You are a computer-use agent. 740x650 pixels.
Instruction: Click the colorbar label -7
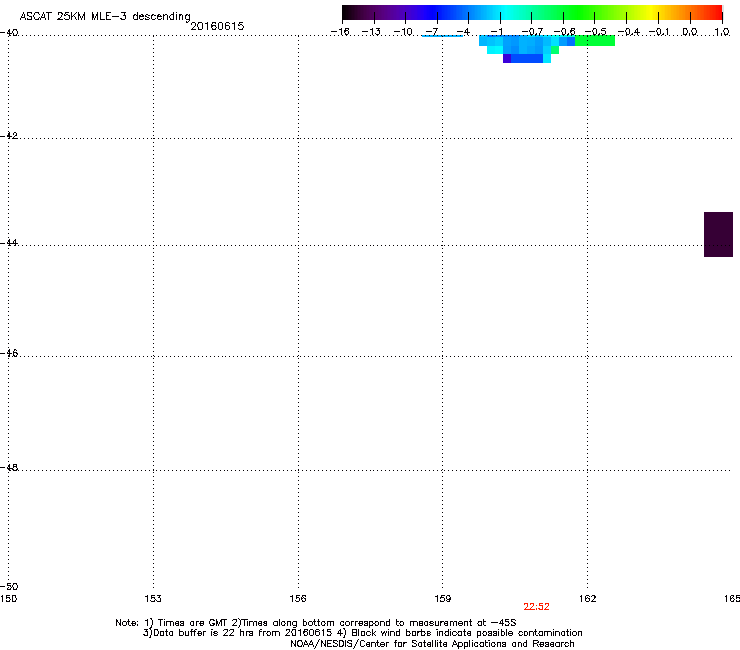coord(431,32)
